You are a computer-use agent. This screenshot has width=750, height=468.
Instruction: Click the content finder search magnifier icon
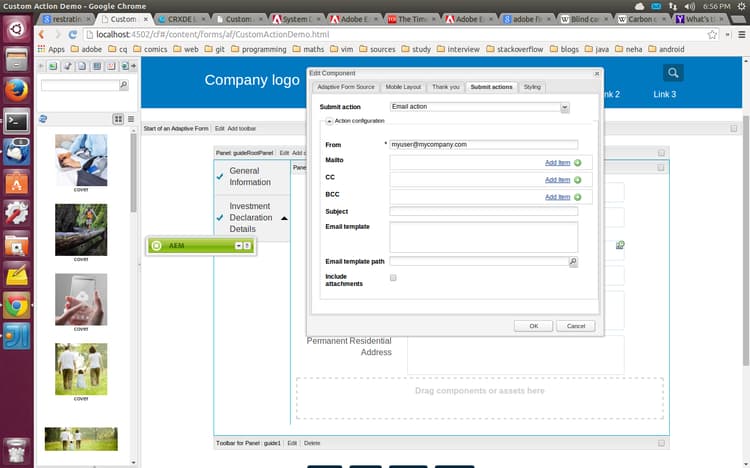(x=123, y=85)
